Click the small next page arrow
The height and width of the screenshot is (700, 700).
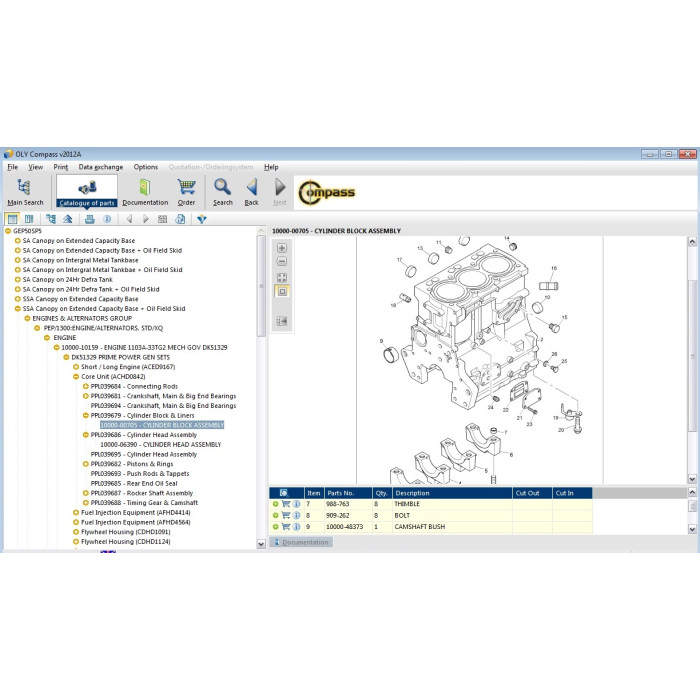point(146,219)
